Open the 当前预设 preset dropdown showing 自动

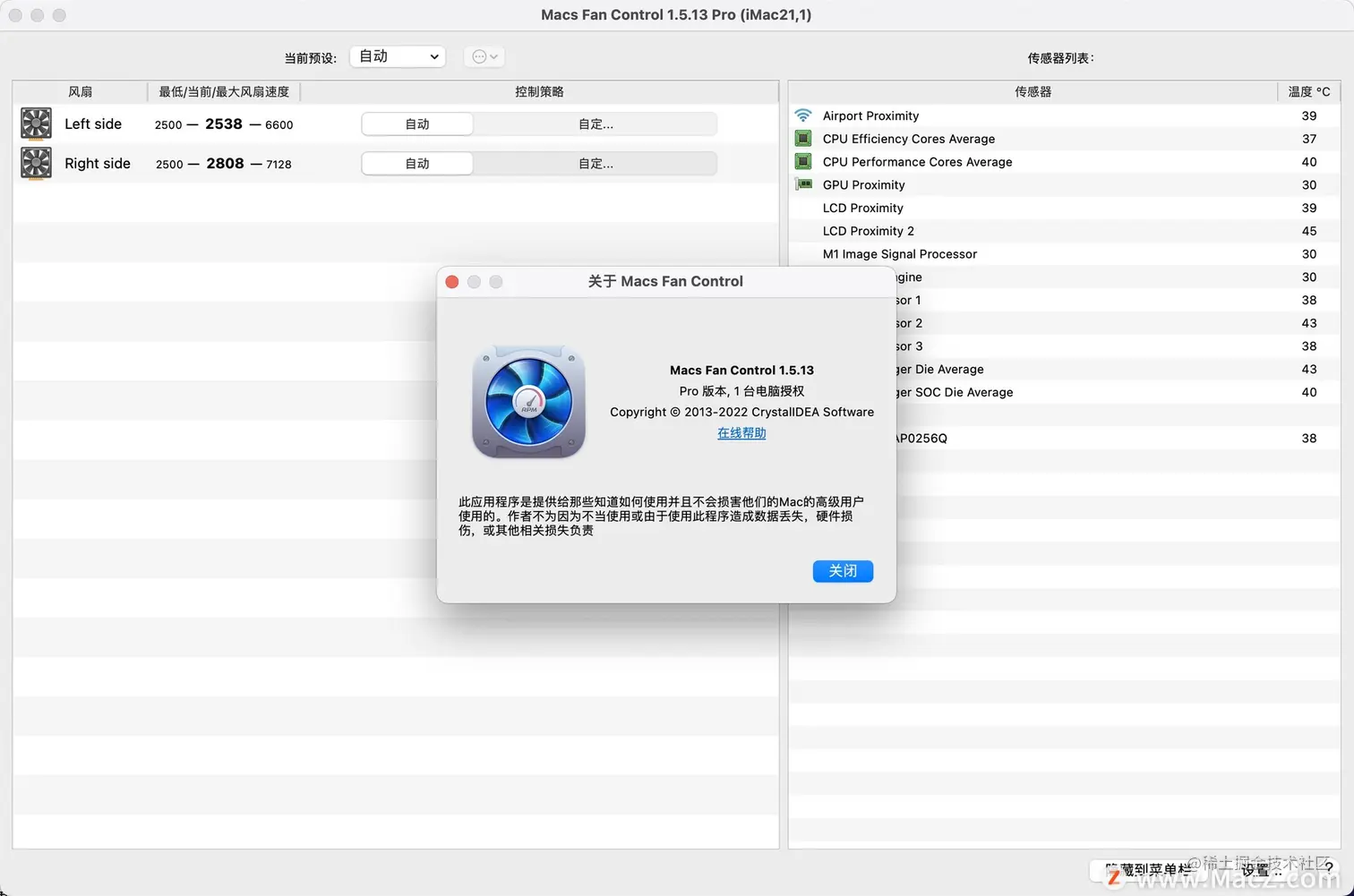coord(398,56)
